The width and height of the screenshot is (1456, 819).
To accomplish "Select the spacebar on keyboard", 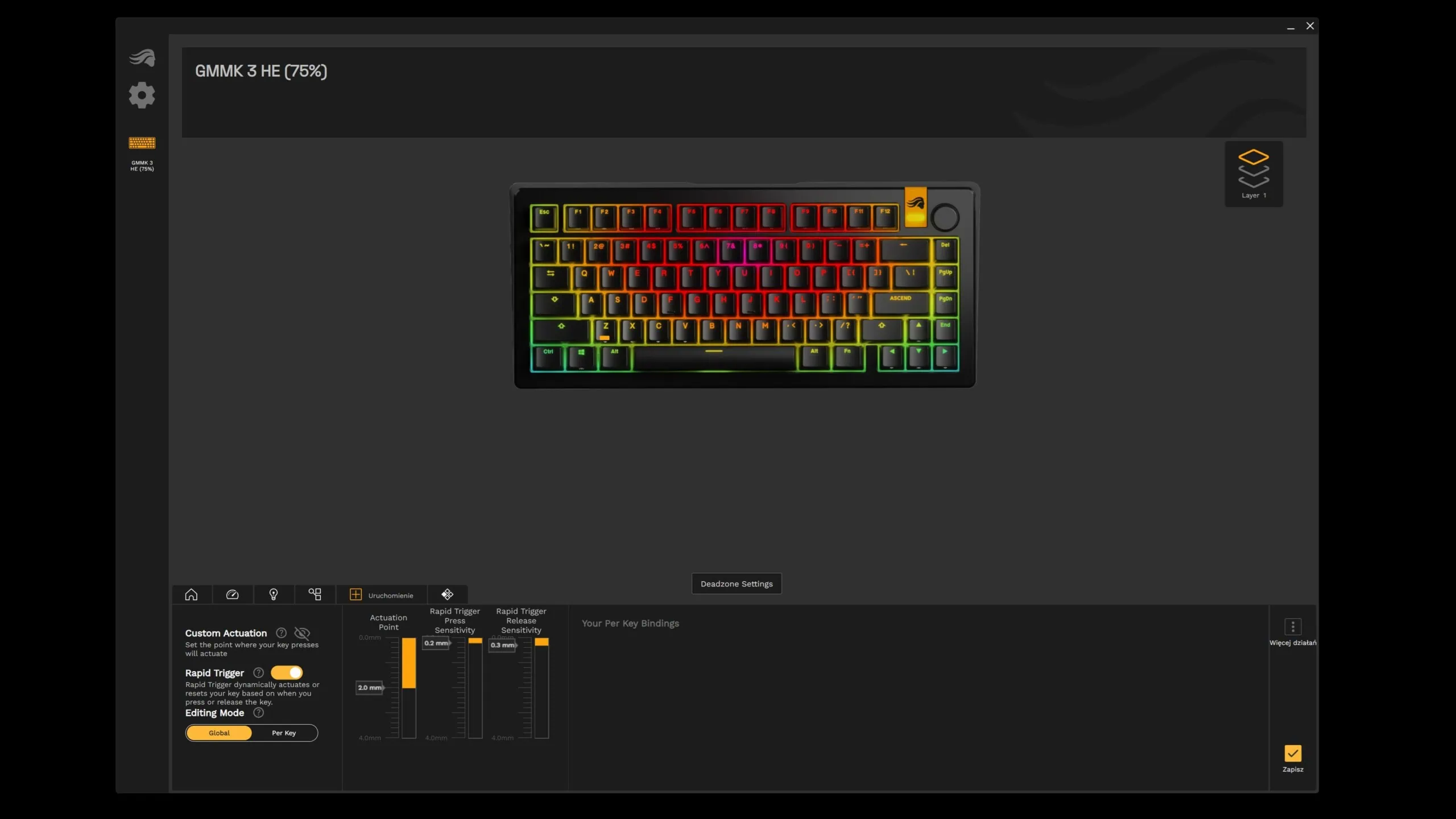I will 714,358.
